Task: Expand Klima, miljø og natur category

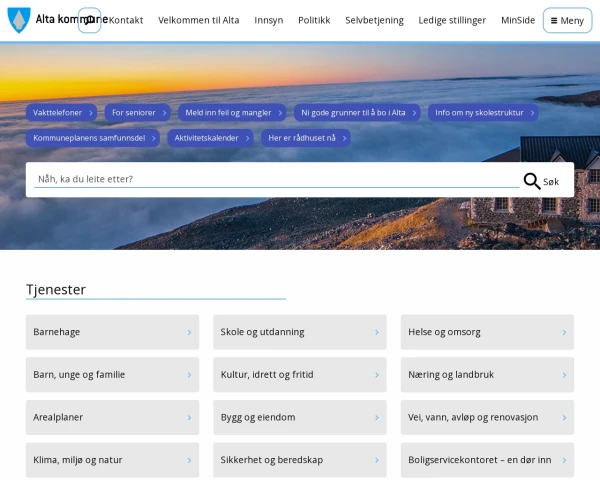Action: (112, 460)
